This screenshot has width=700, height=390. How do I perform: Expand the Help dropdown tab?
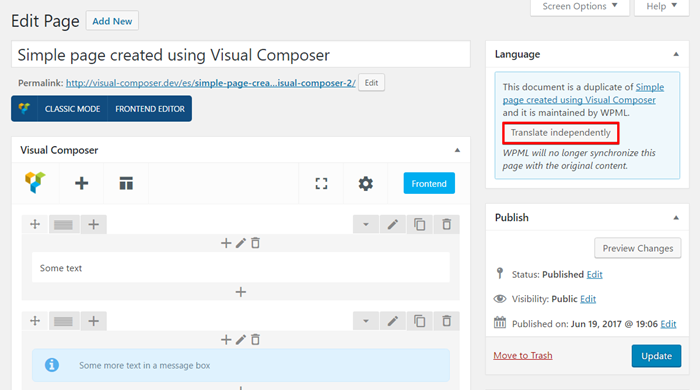pos(662,7)
